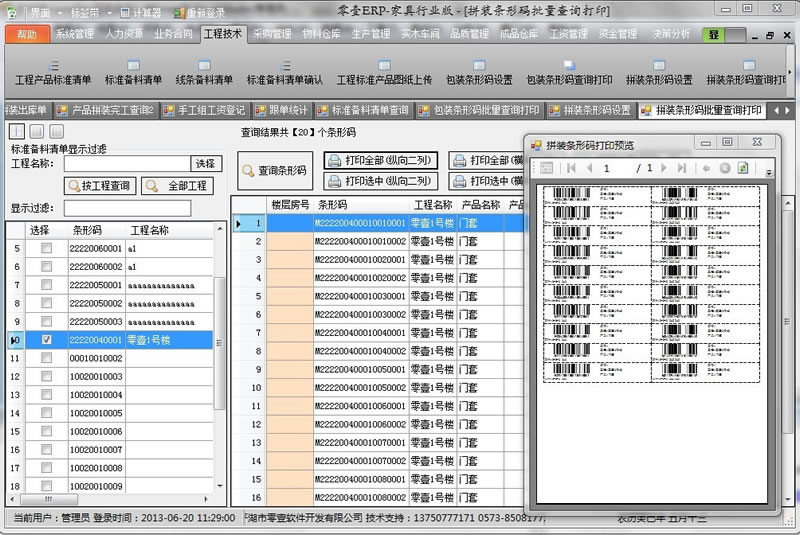Open 系统管理 menu tab
800x535 pixels.
(74, 34)
